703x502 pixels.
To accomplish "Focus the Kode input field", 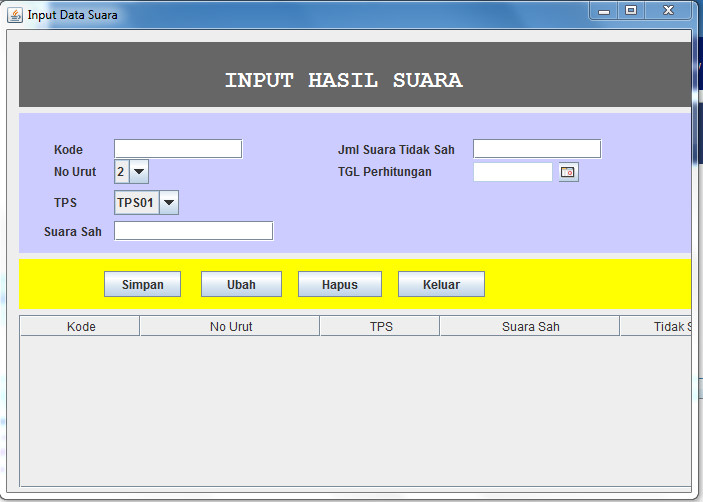I will coord(178,149).
